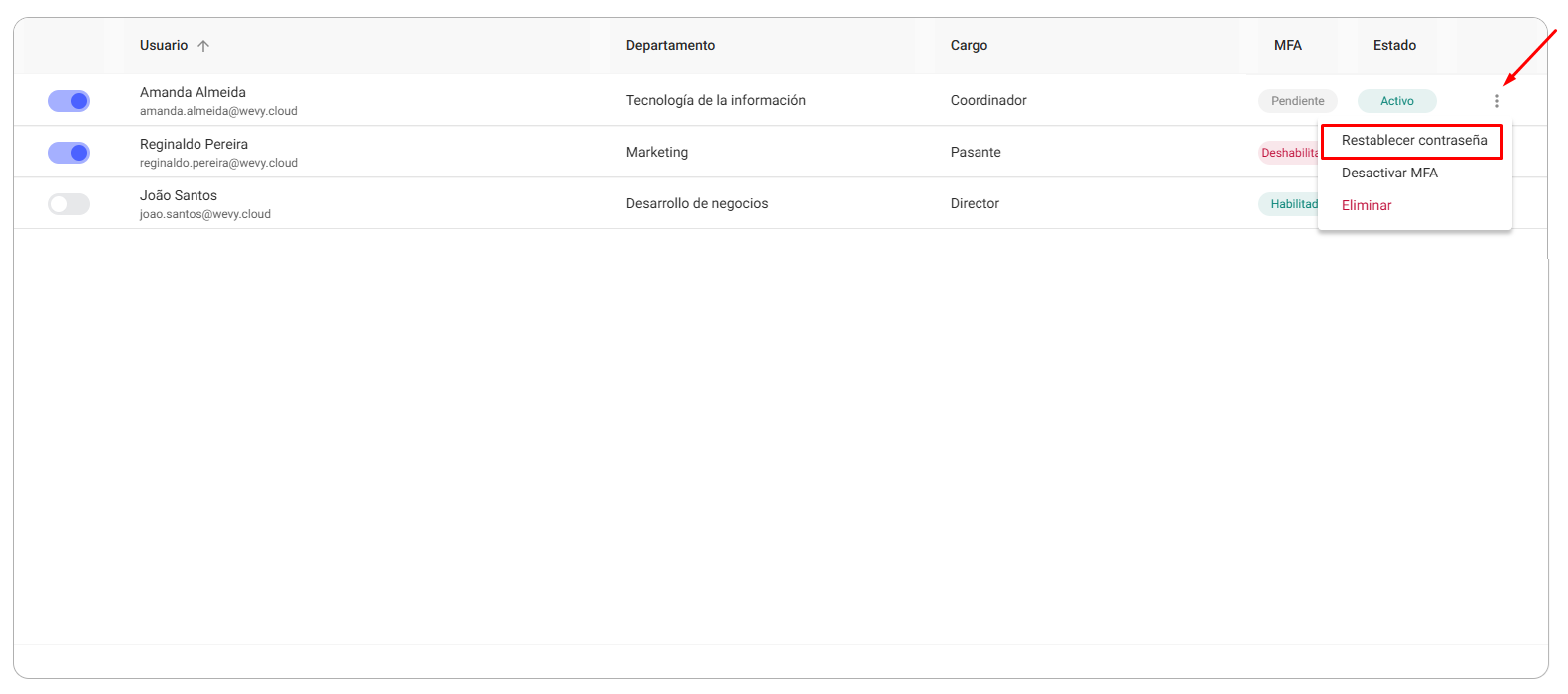The image size is (1568, 694).
Task: Select the name Reginaldo Pereira
Action: 194,144
